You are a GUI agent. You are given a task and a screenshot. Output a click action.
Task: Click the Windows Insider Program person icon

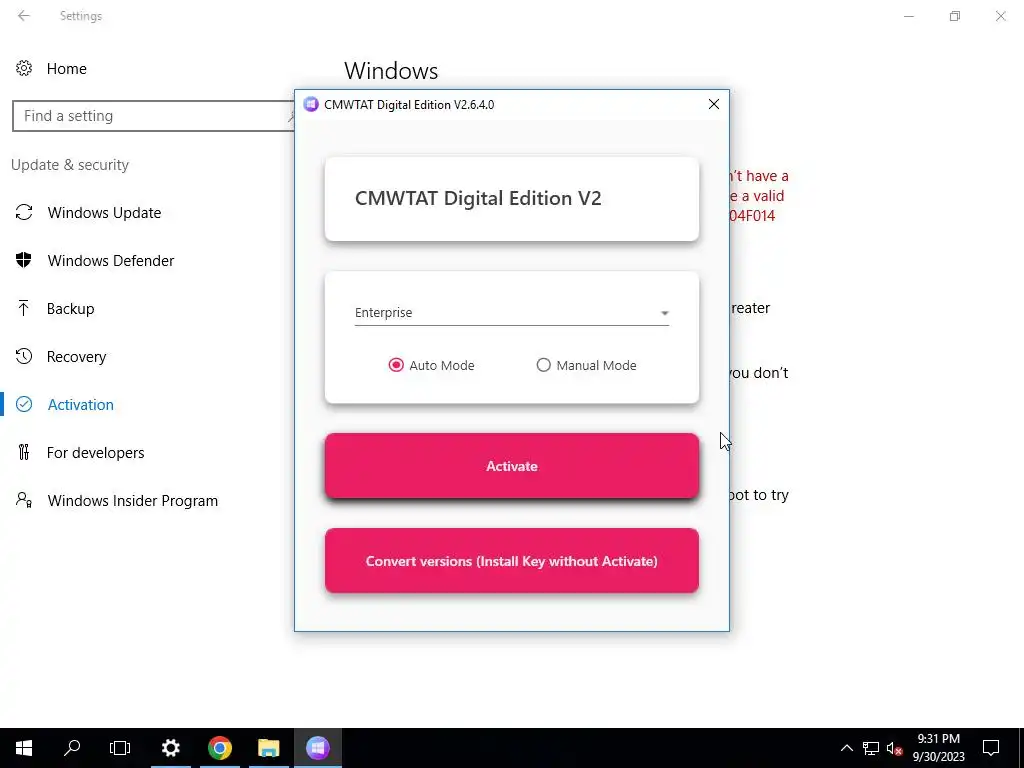24,500
